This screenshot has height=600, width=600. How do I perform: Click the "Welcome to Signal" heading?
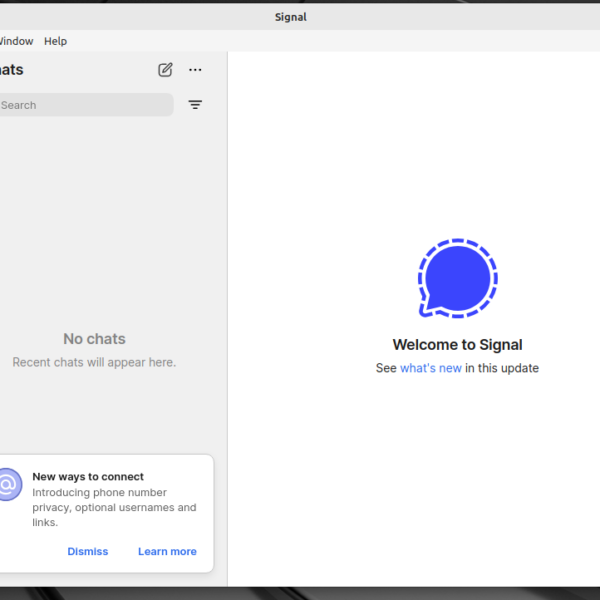click(x=457, y=345)
